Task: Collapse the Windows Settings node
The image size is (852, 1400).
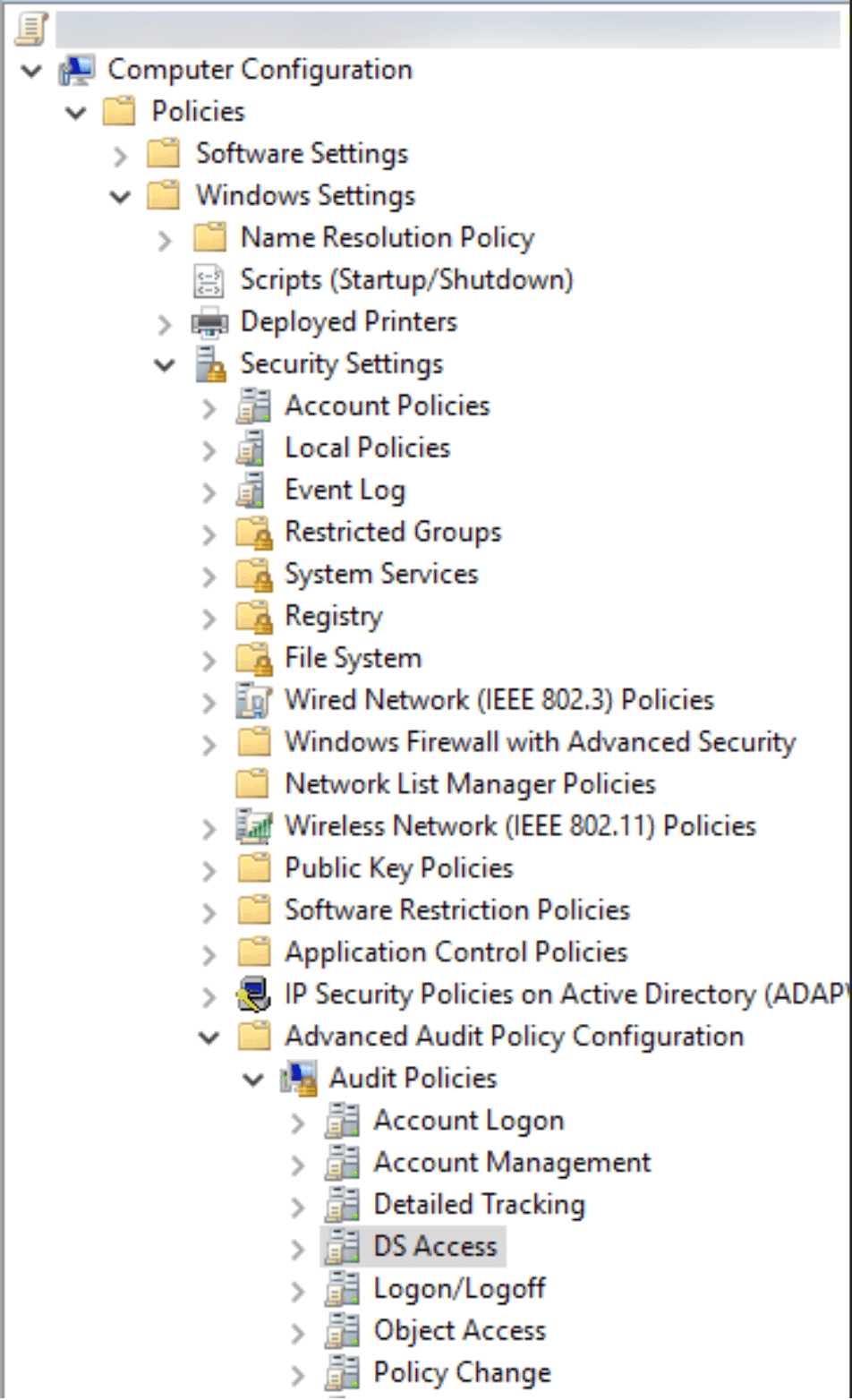Action: [x=121, y=196]
